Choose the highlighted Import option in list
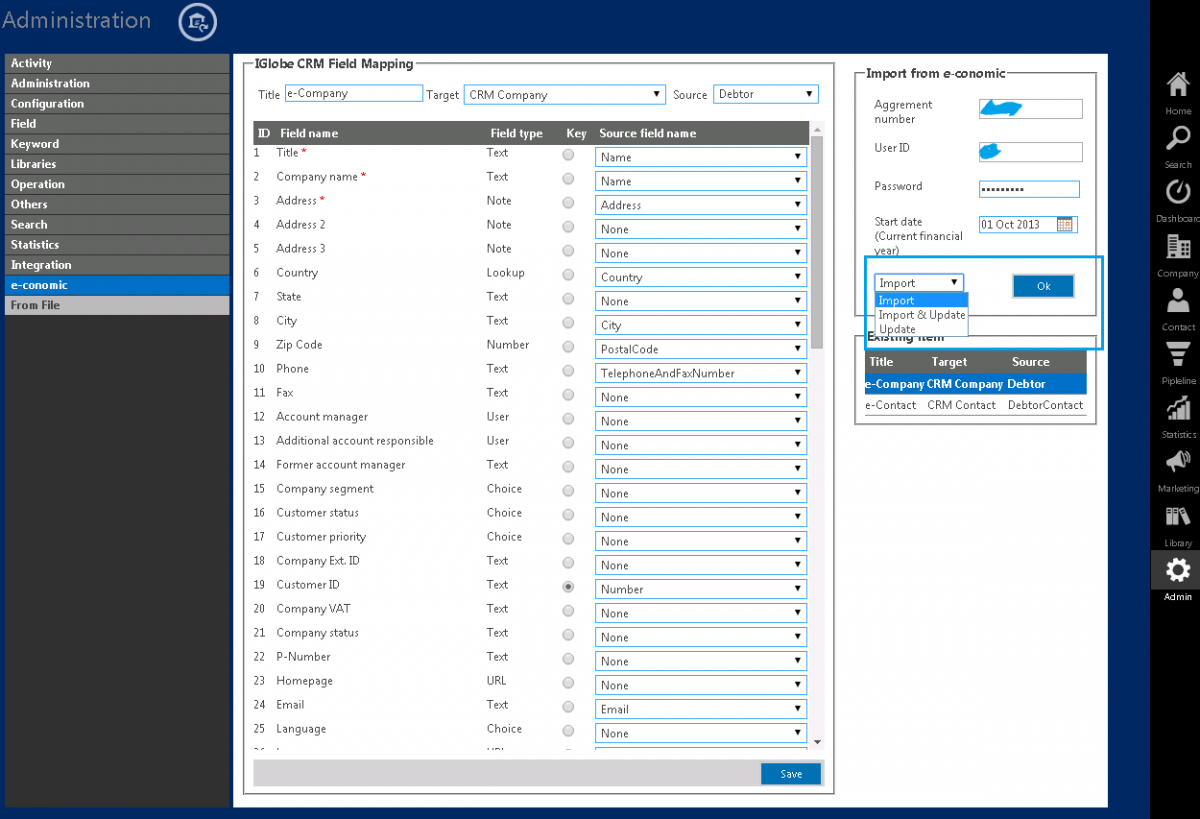Screen dimensions: 1200x819 tap(921, 300)
